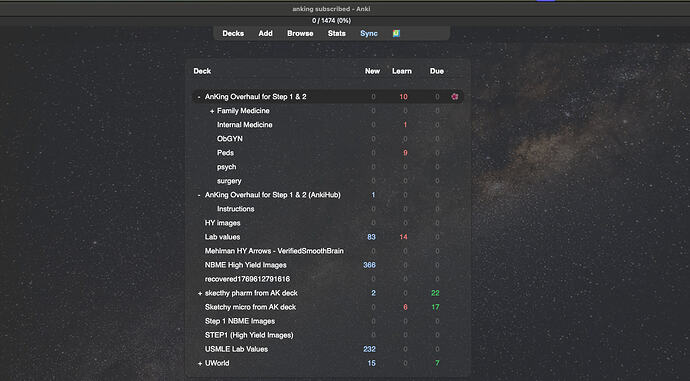
Task: Open the AnKing Overhaul for Step 1 & 2 deck
Action: 256,96
